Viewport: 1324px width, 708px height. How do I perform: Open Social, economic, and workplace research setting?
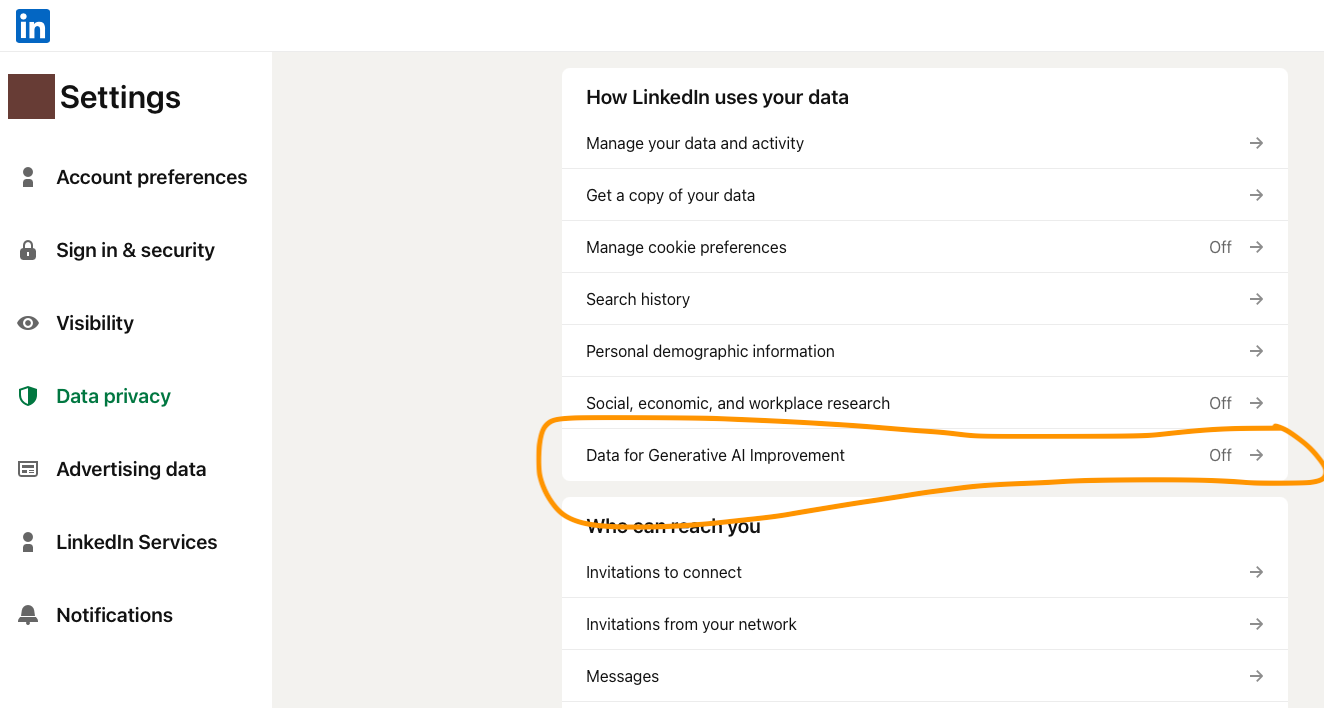tap(737, 403)
